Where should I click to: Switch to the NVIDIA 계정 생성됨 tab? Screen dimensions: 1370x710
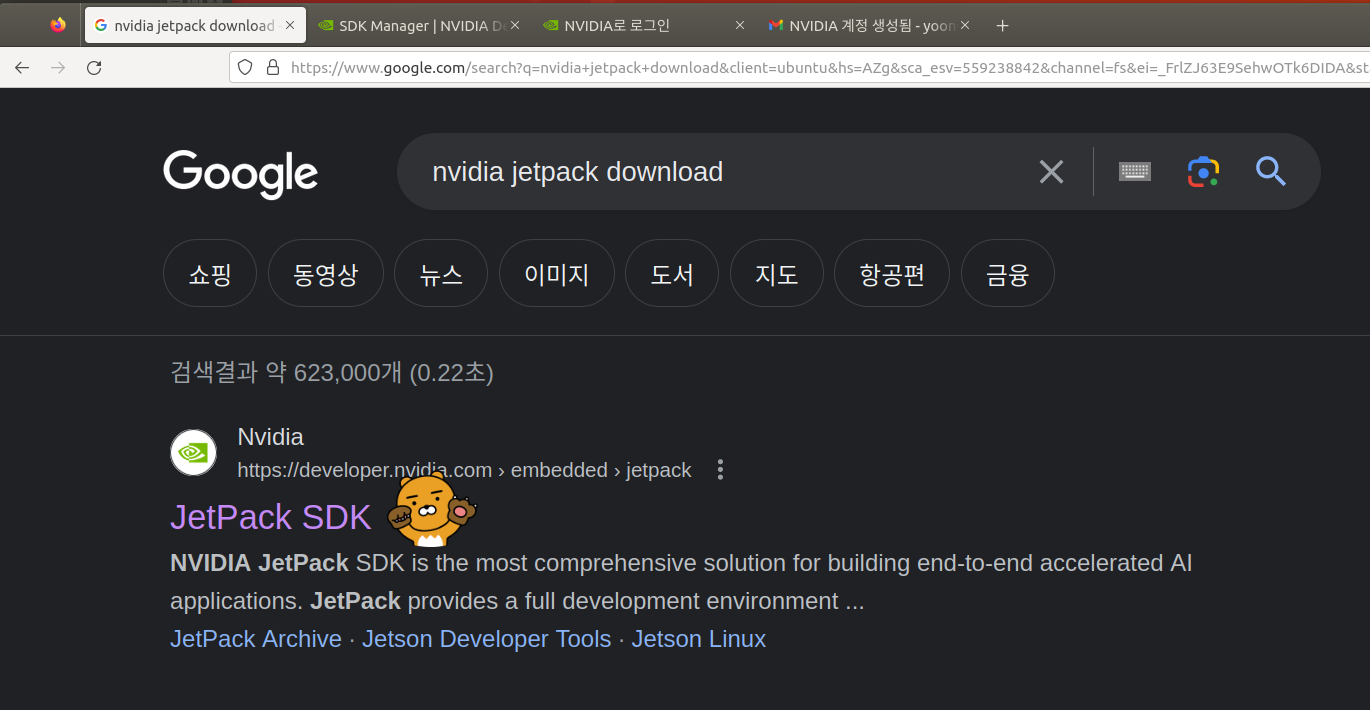pos(870,26)
